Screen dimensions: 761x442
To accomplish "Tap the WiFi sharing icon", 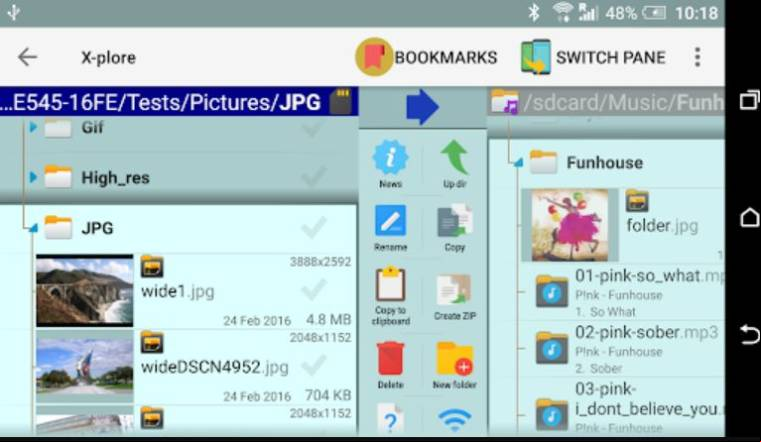I will (x=454, y=420).
